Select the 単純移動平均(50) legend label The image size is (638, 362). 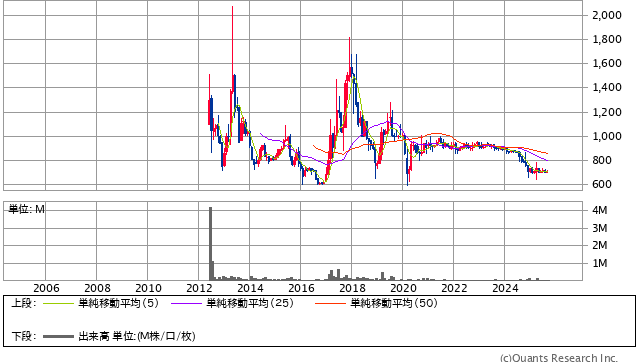click(393, 303)
